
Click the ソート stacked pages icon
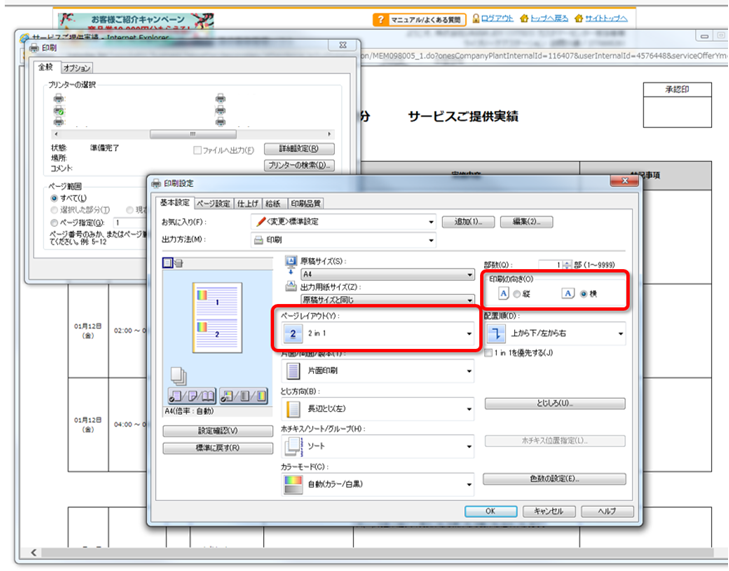[x=293, y=446]
